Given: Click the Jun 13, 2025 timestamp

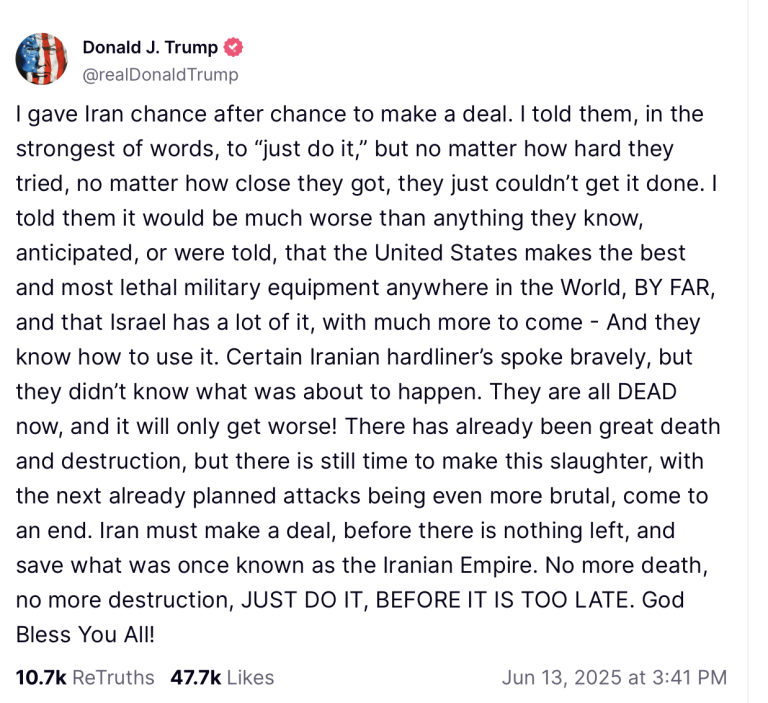Looking at the screenshot, I should coord(614,678).
